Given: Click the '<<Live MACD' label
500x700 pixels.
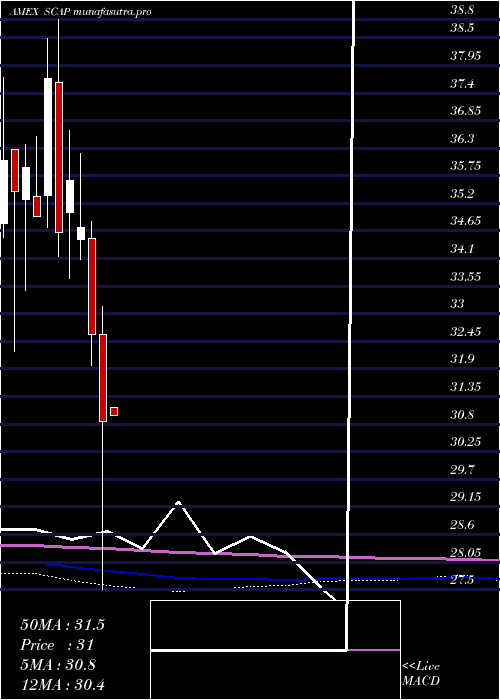Looking at the screenshot, I should [x=421, y=674].
